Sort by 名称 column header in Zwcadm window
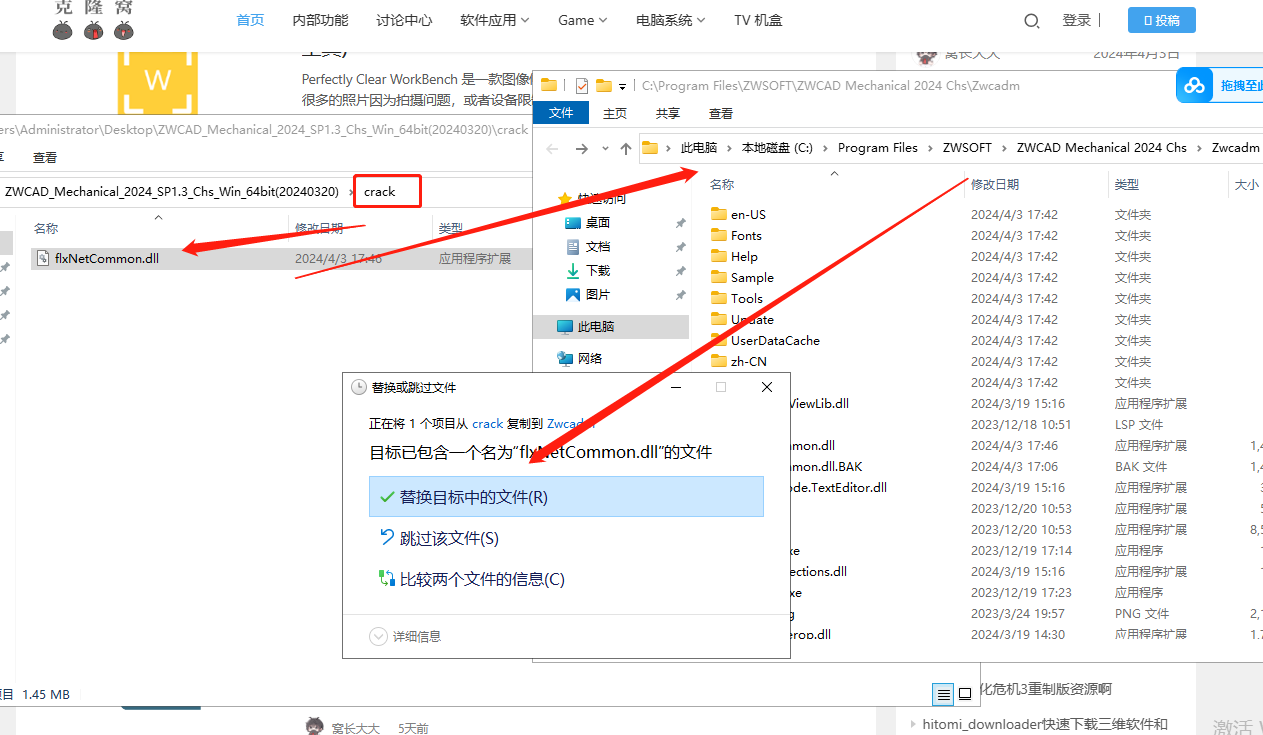Image resolution: width=1263 pixels, height=735 pixels. (722, 185)
